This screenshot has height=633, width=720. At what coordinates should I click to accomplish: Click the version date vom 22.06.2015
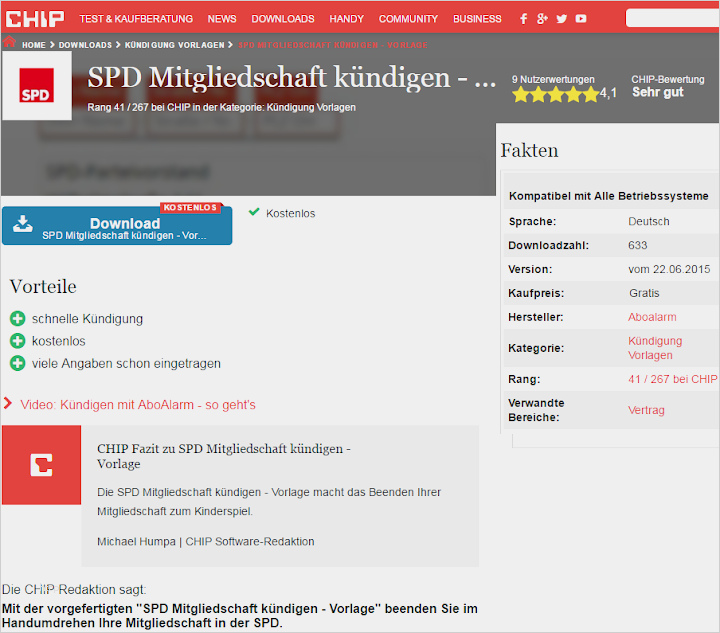coord(669,269)
